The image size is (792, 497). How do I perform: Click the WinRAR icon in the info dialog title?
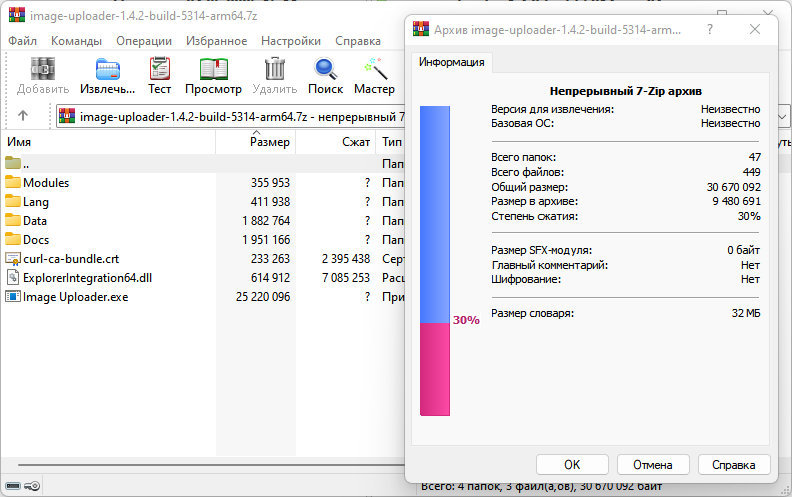[421, 29]
